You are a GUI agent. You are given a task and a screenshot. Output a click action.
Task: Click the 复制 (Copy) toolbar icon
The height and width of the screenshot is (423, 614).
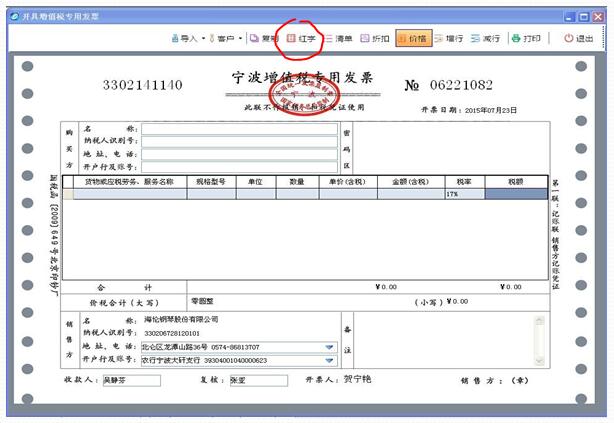click(263, 38)
